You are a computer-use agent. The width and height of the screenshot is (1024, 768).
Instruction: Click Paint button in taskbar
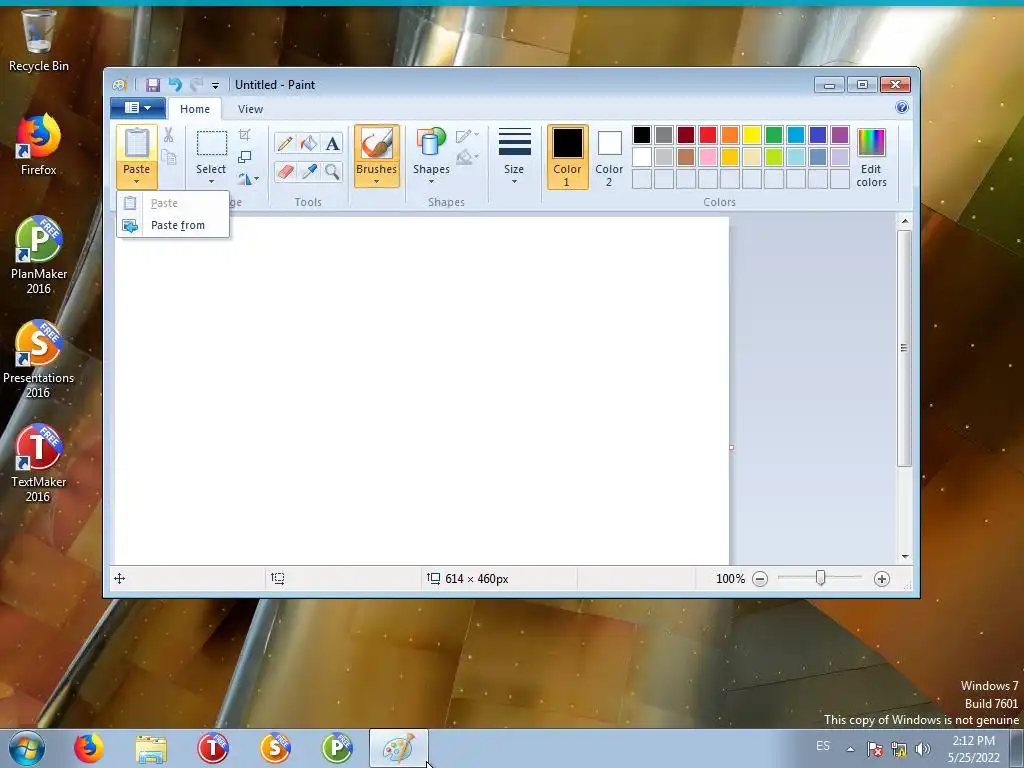(x=399, y=749)
